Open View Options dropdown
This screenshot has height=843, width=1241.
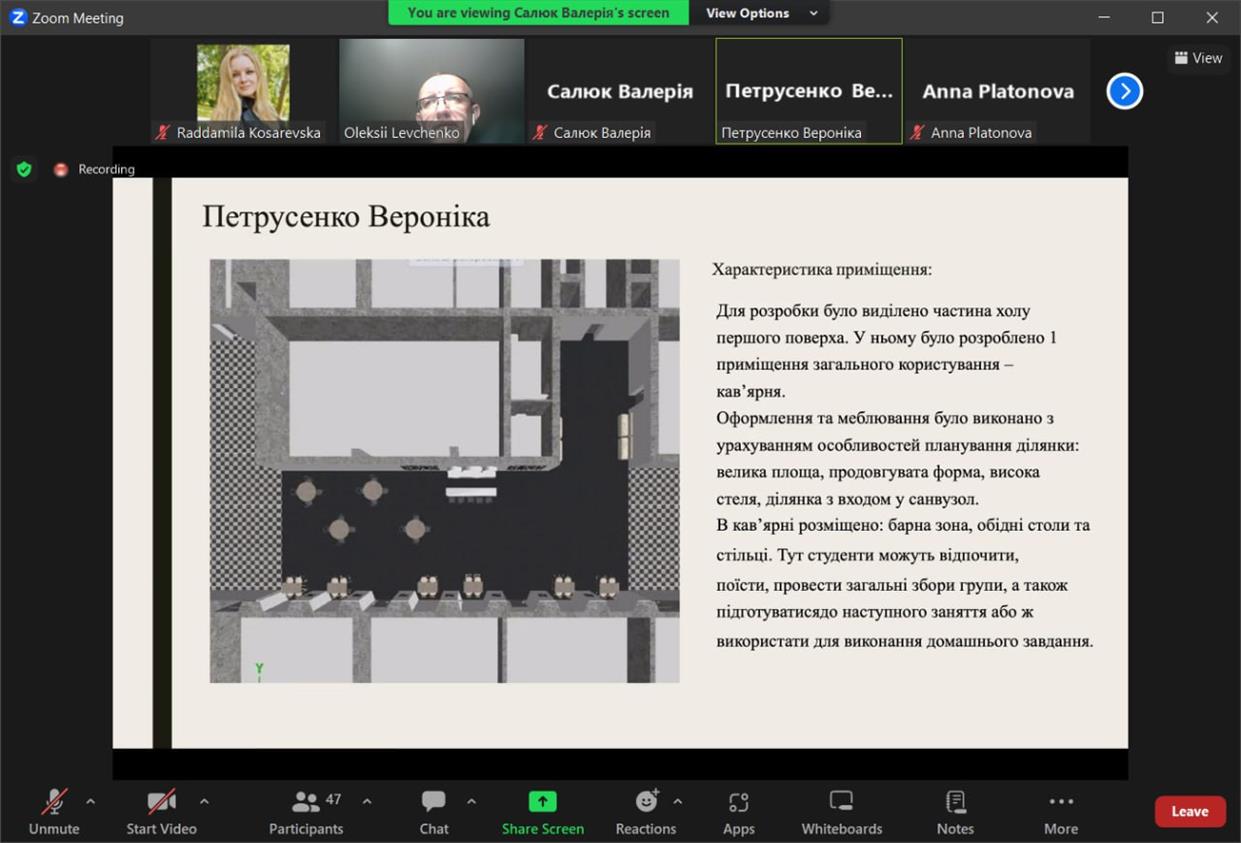coord(761,13)
